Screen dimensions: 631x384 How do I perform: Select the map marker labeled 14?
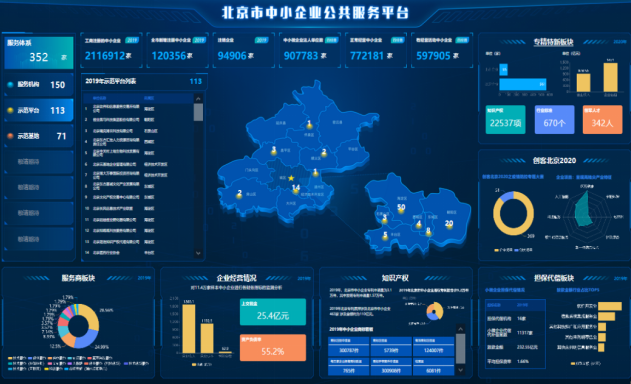pos(296,189)
